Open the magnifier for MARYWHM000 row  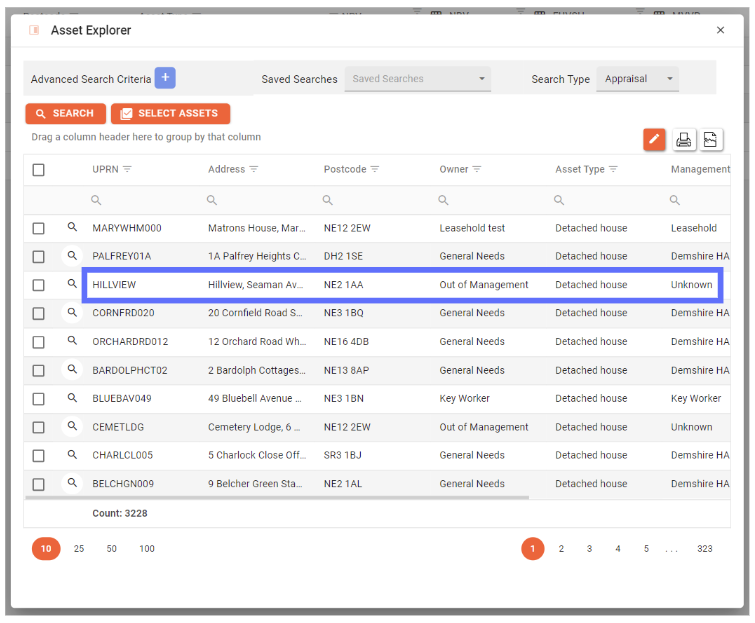tap(72, 228)
